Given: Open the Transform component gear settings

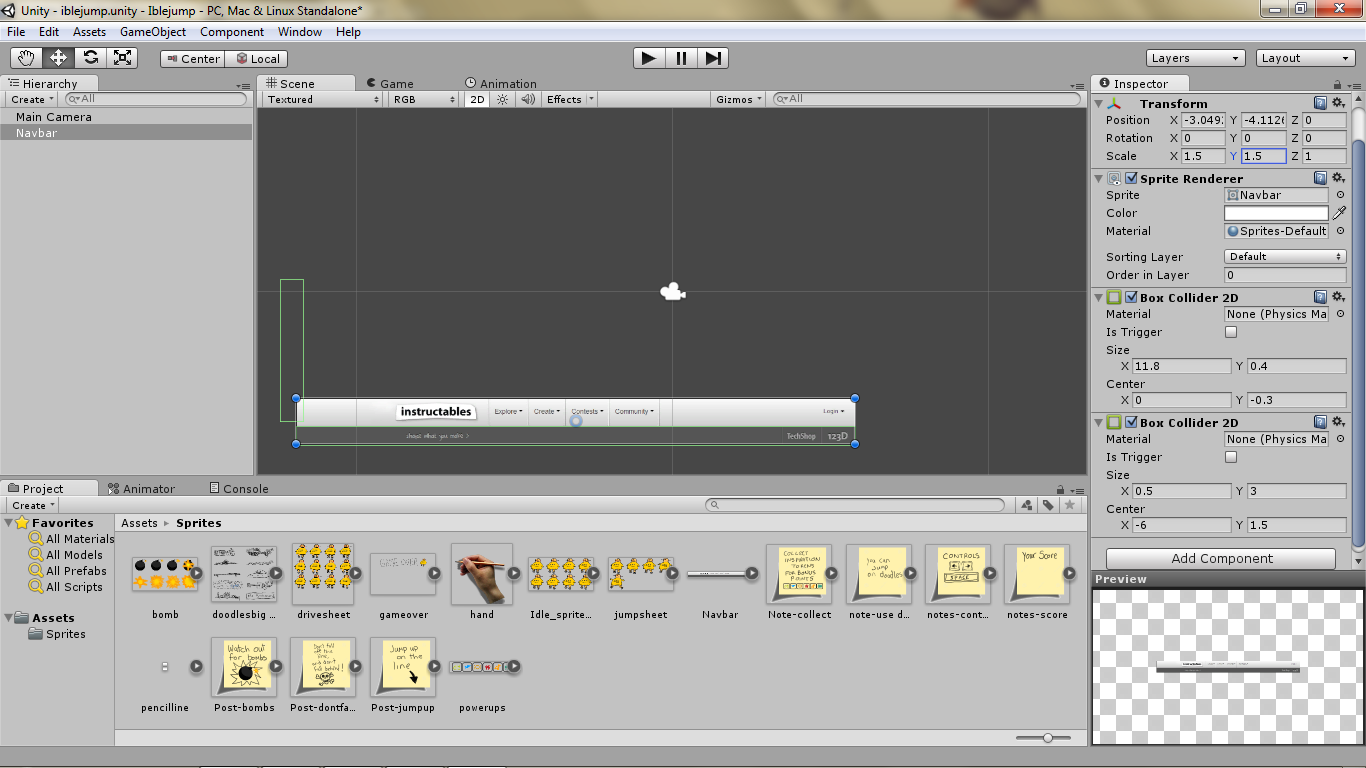Looking at the screenshot, I should 1338,103.
